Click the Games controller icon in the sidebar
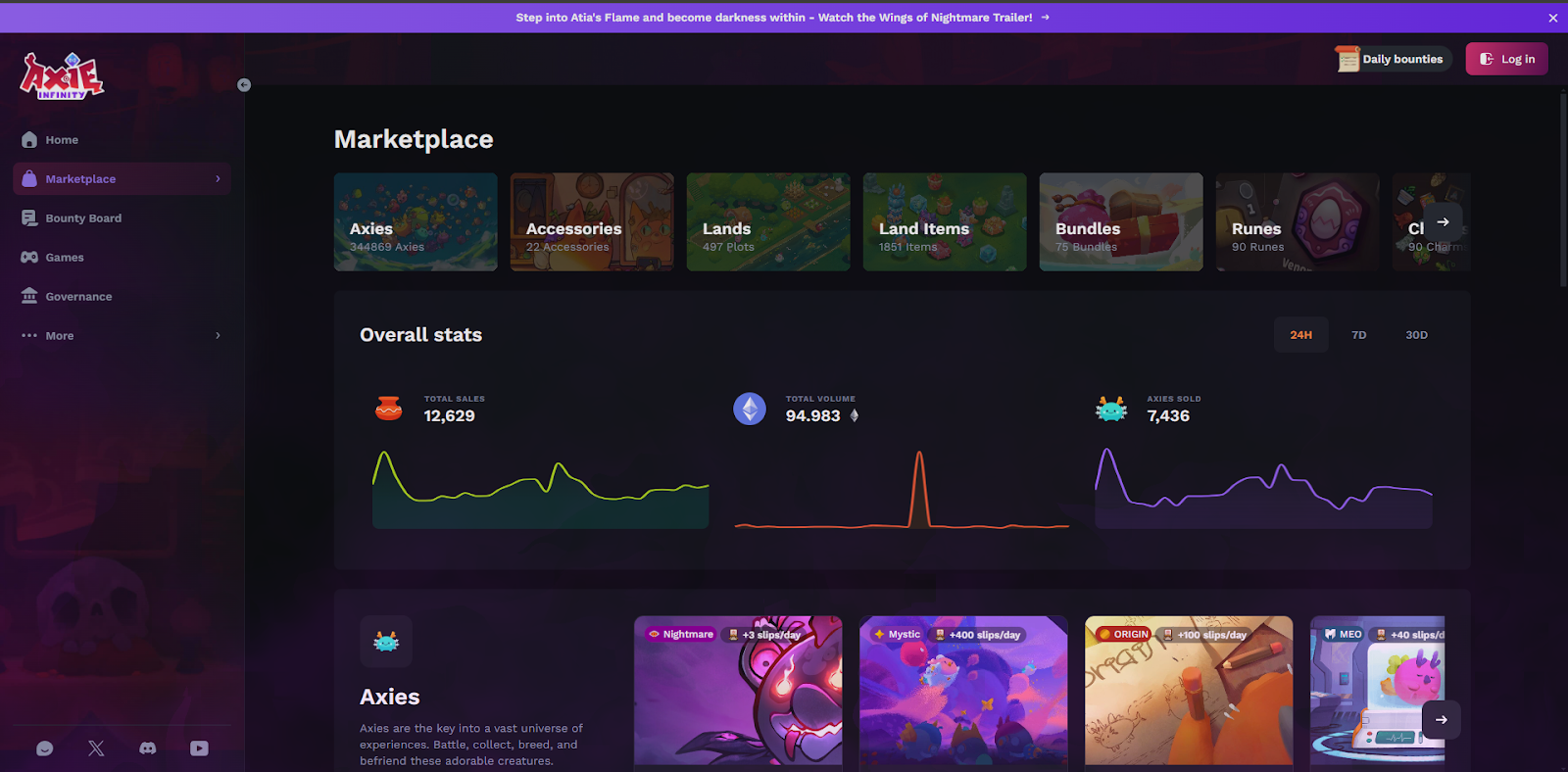The width and height of the screenshot is (1568, 772). [29, 258]
